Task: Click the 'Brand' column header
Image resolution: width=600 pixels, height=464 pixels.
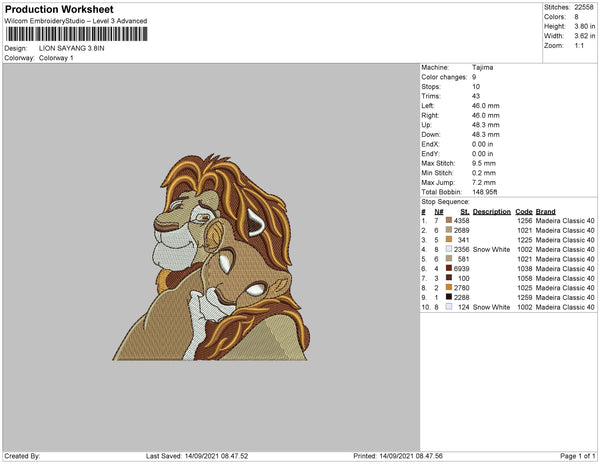Action: point(545,212)
